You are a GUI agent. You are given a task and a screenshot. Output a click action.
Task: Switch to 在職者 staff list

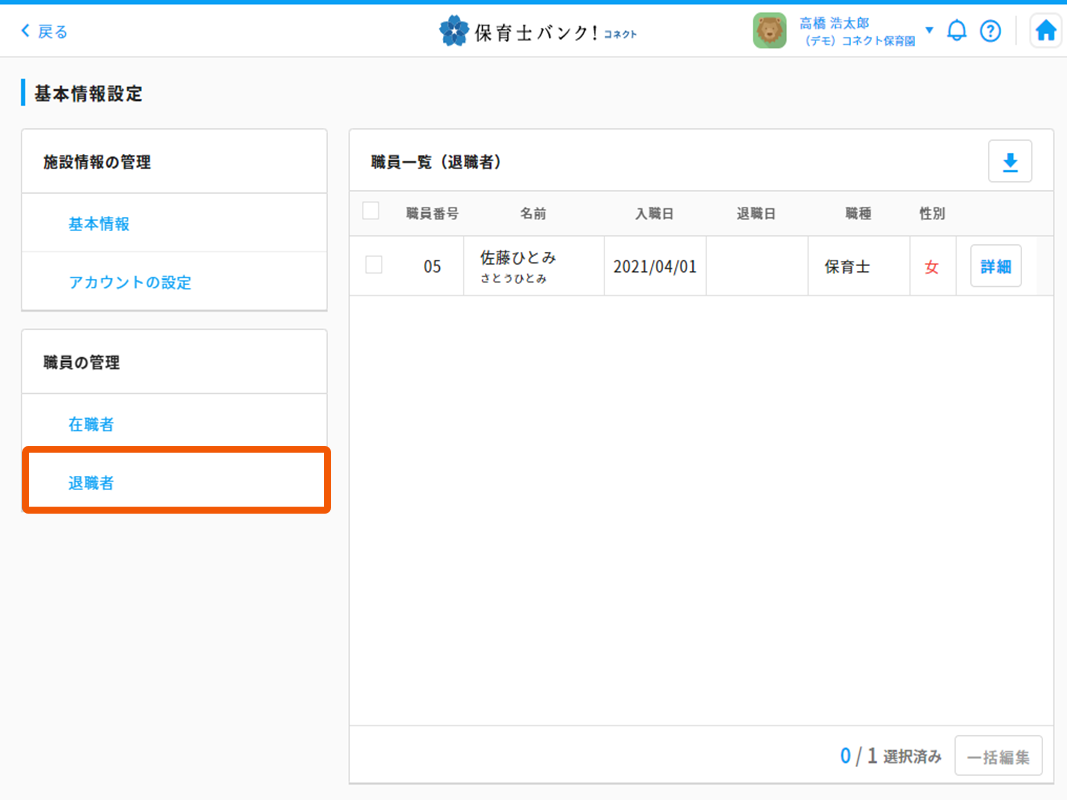[91, 424]
